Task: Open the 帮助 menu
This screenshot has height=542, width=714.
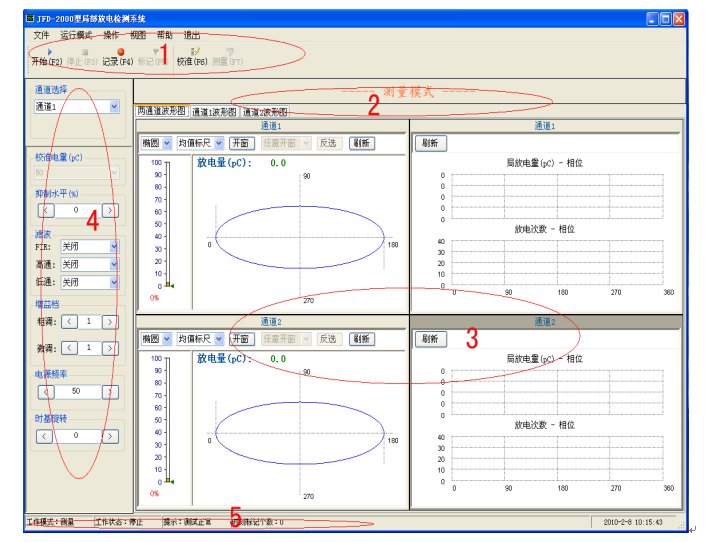Action: [x=165, y=35]
